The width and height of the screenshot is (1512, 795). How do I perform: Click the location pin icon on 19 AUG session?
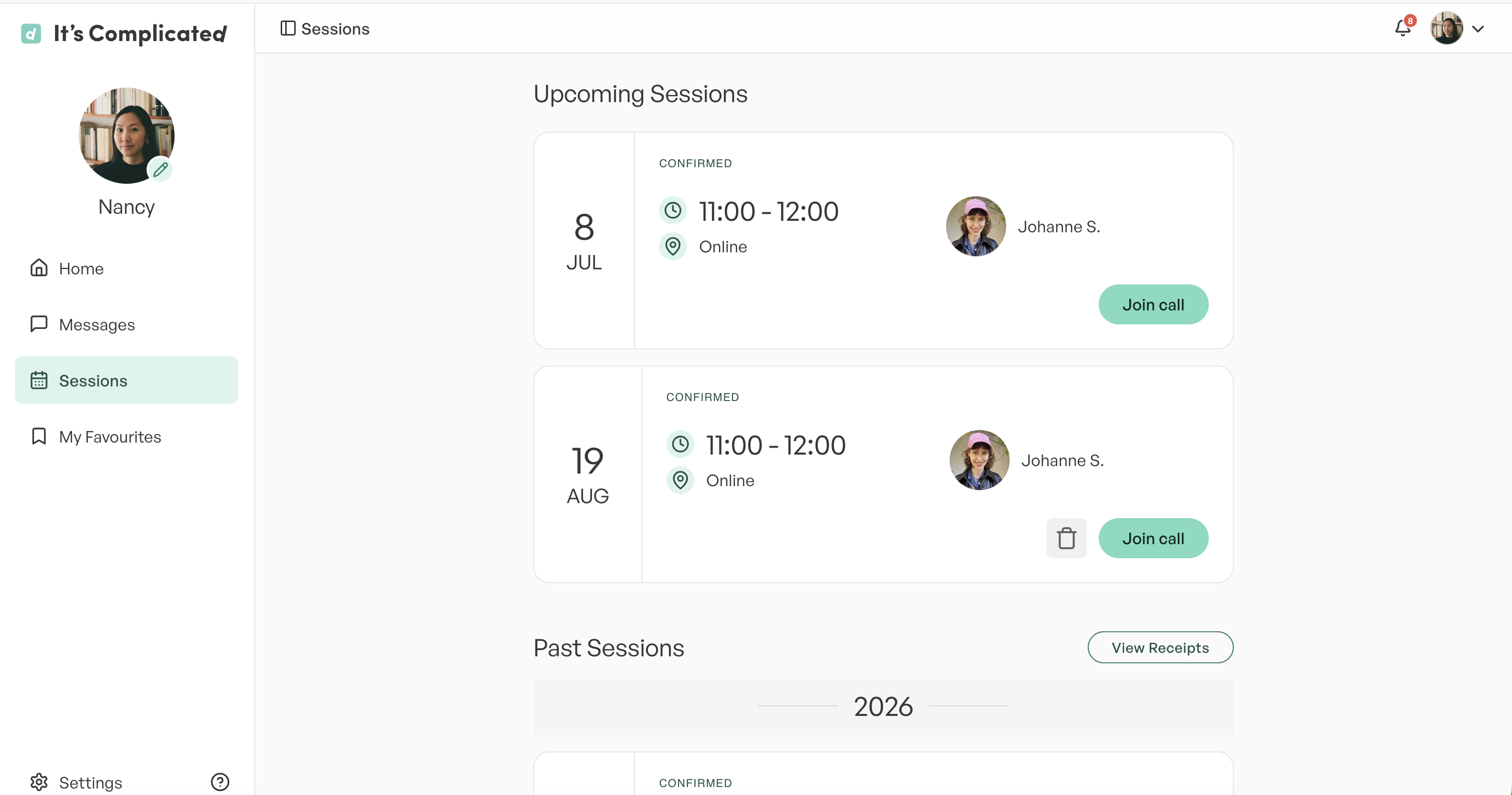coord(680,480)
